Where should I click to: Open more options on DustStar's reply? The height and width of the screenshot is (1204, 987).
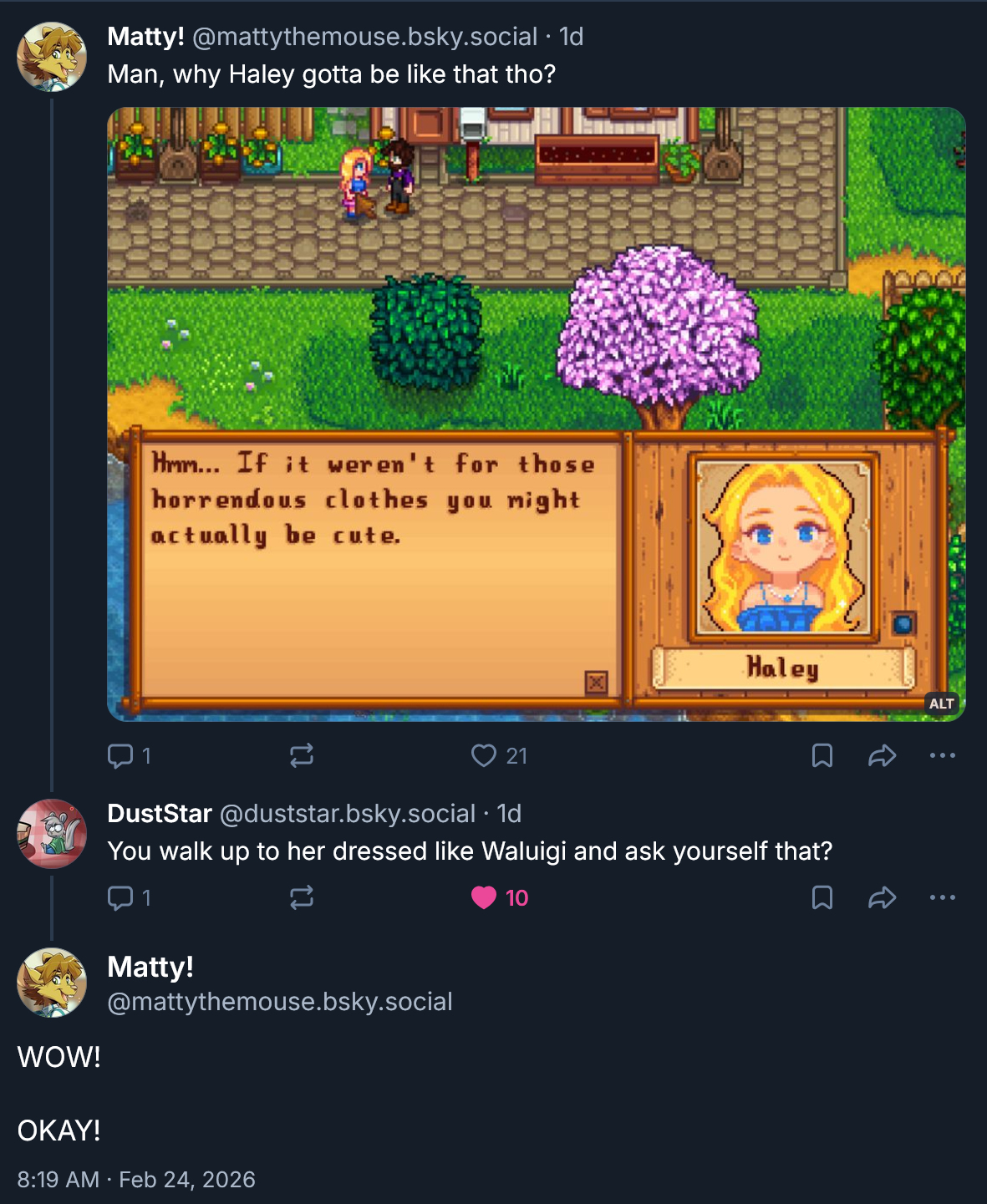tap(943, 898)
